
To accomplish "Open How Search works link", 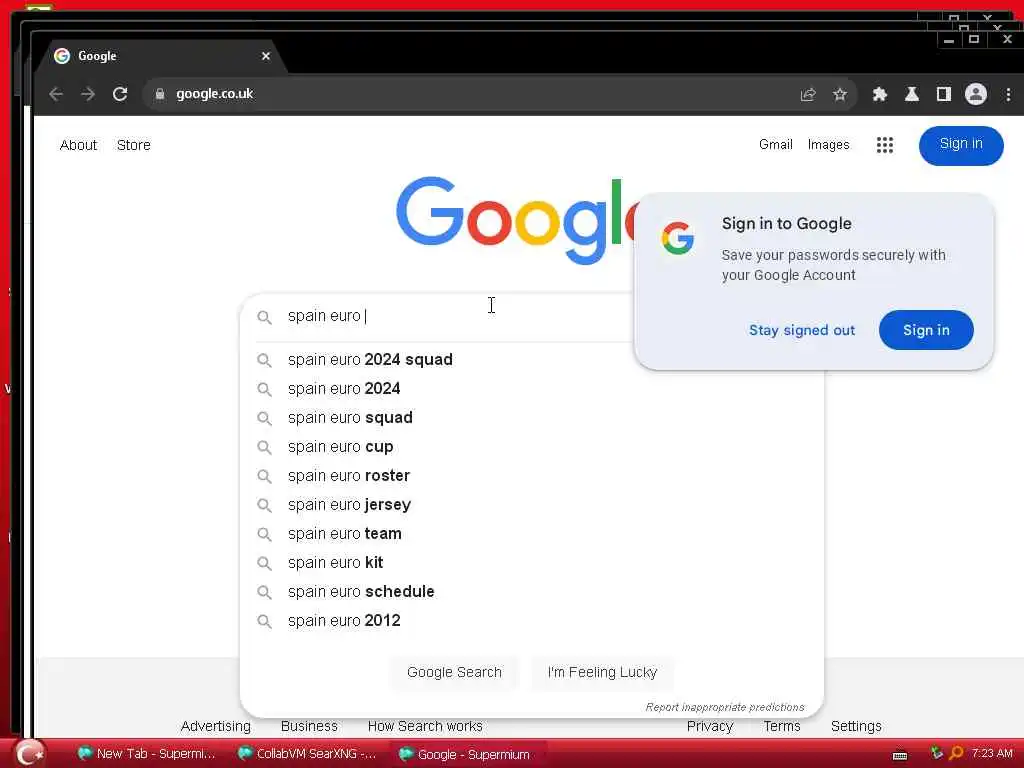I will coord(425,726).
